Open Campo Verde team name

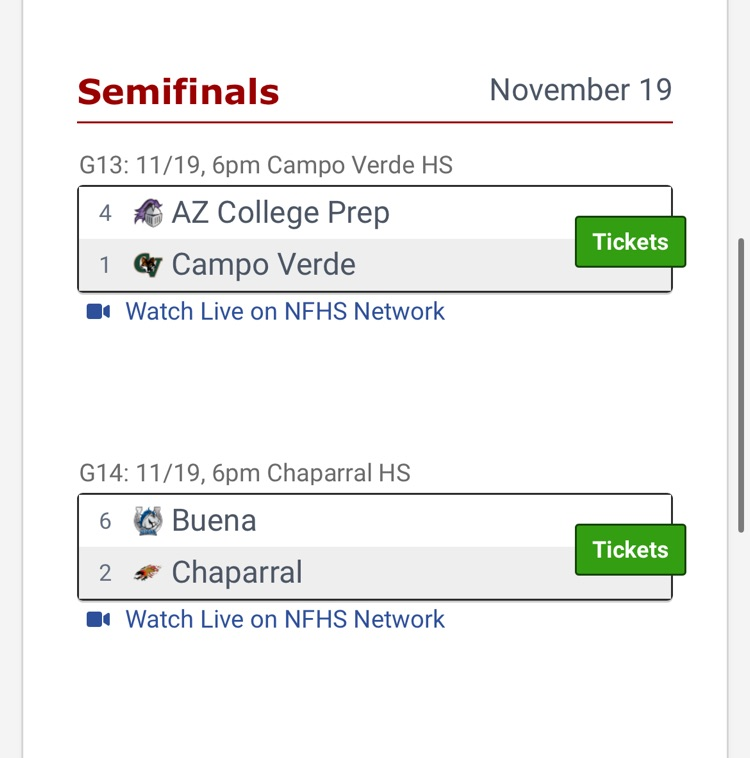263,265
